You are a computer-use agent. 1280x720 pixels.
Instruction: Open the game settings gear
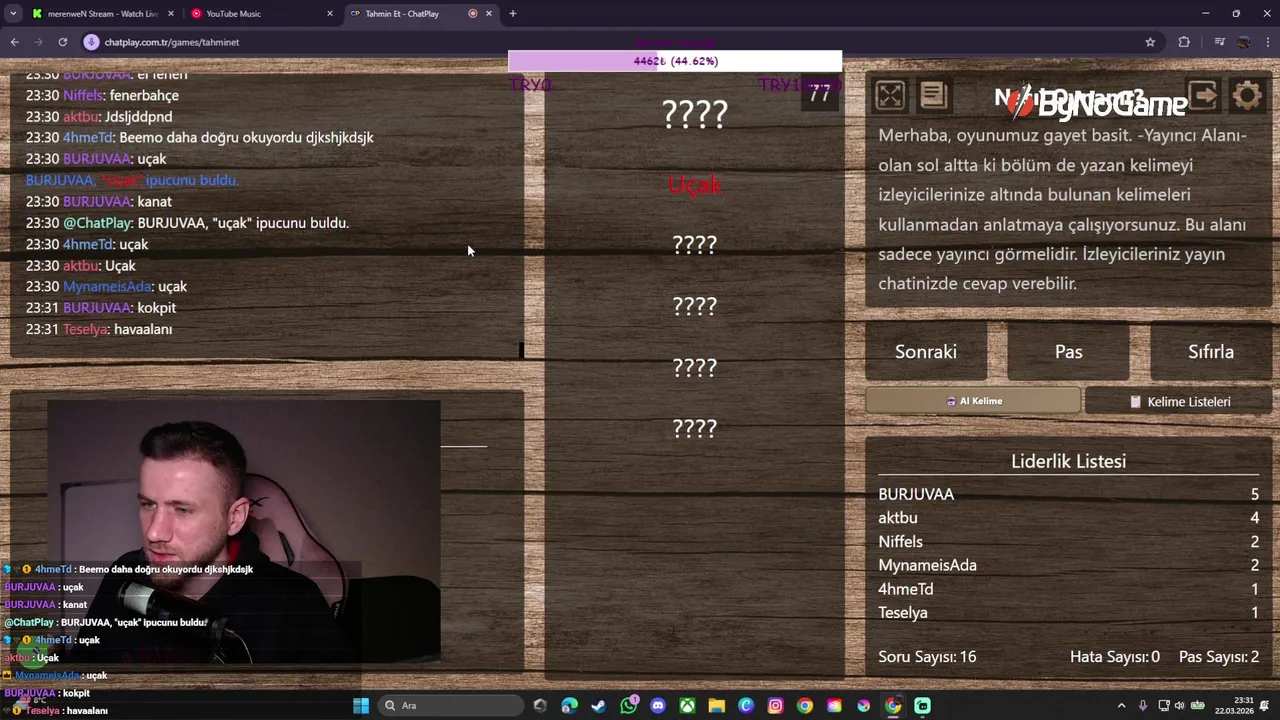(x=1247, y=96)
